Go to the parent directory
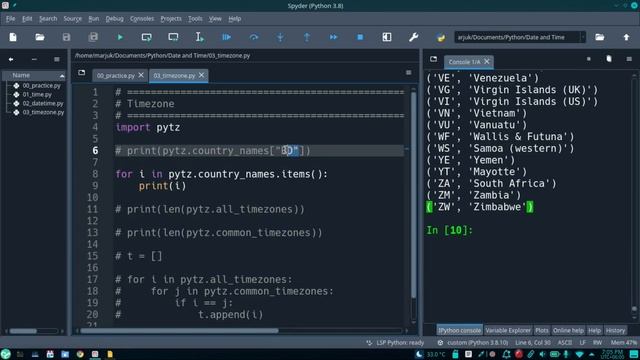The height and width of the screenshot is (360, 640). (626, 37)
